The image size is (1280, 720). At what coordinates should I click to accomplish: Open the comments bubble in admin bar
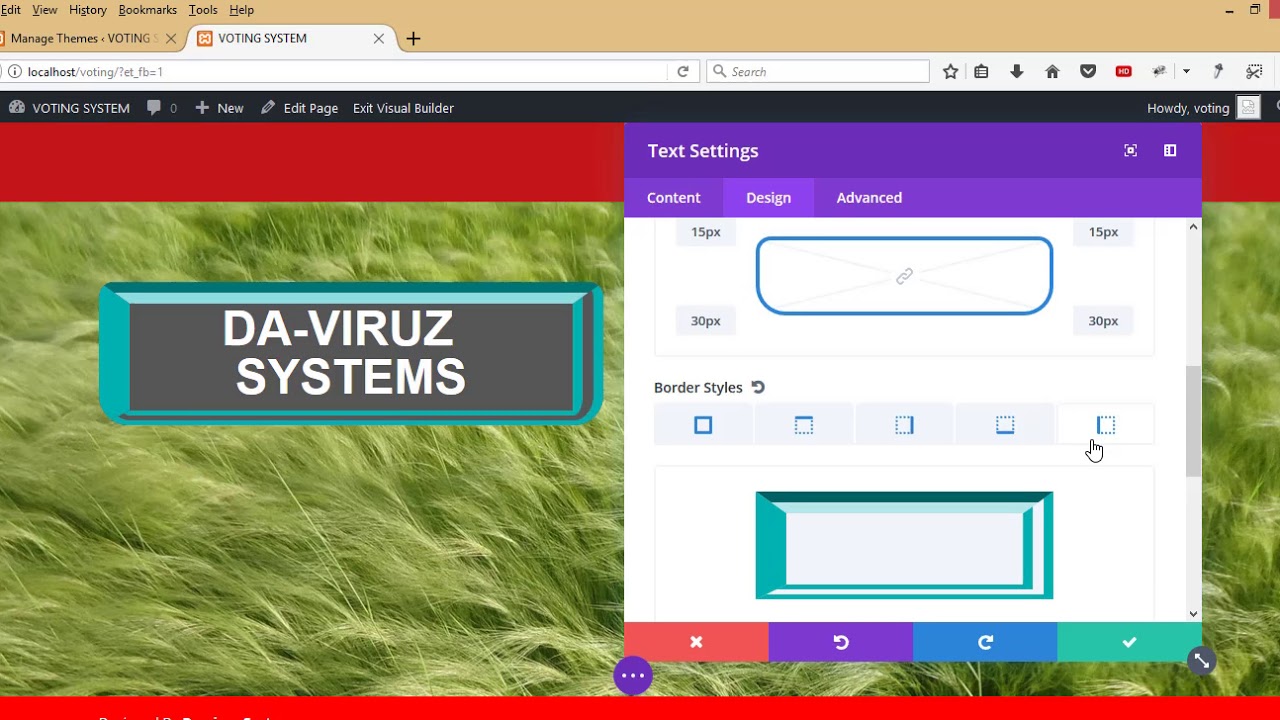pos(162,108)
